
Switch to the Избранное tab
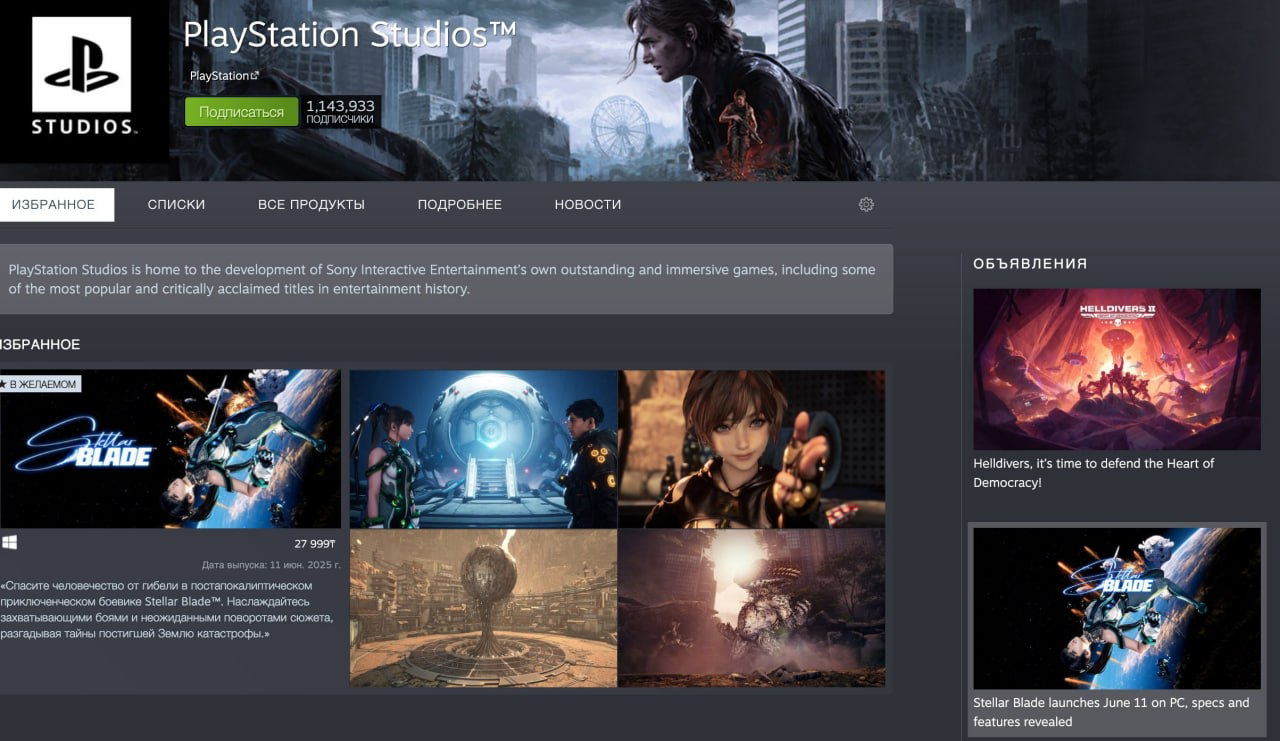54,204
